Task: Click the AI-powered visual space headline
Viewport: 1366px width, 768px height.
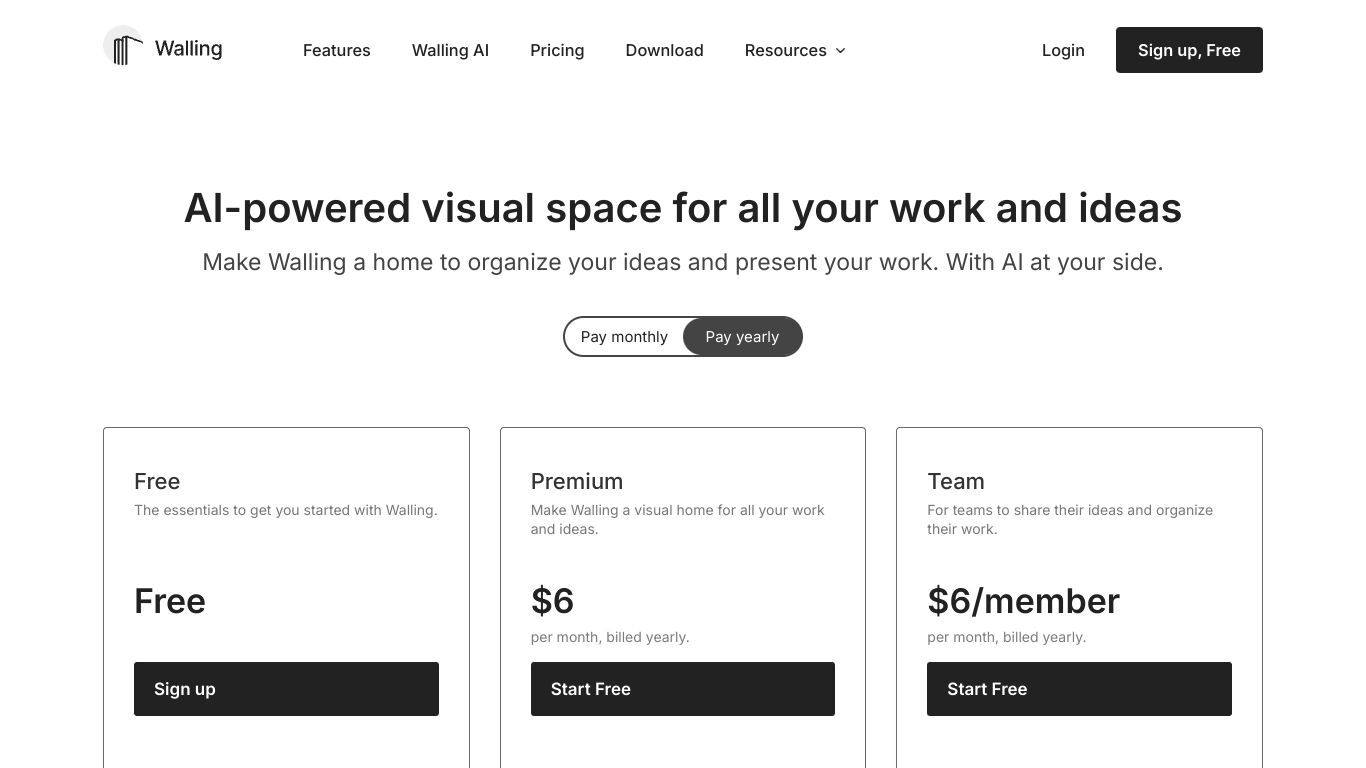Action: pos(683,208)
